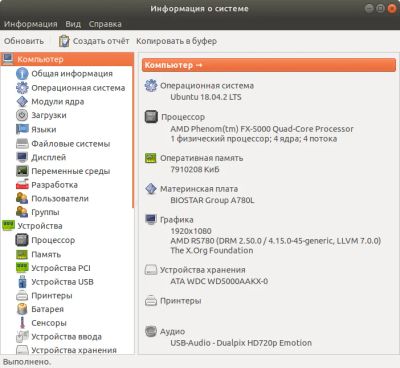Close the Информация о системе window
The width and height of the screenshot is (400, 368).
392,8
